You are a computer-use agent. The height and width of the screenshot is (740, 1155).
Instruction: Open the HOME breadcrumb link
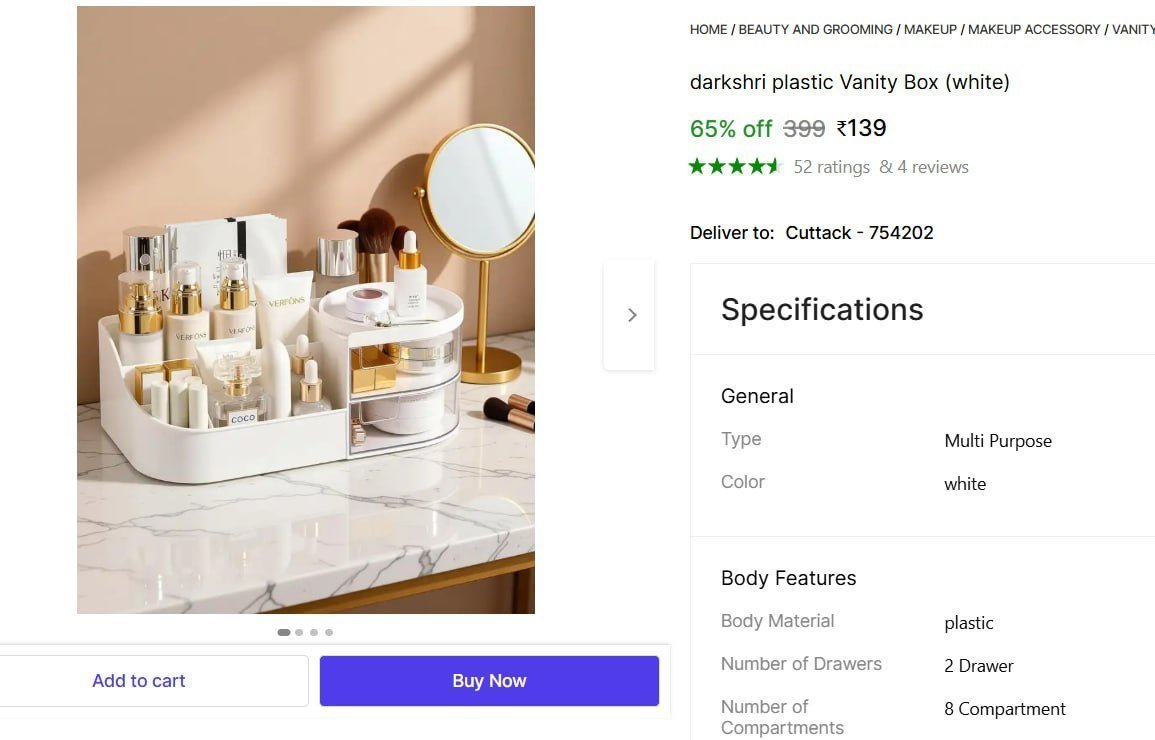click(708, 30)
